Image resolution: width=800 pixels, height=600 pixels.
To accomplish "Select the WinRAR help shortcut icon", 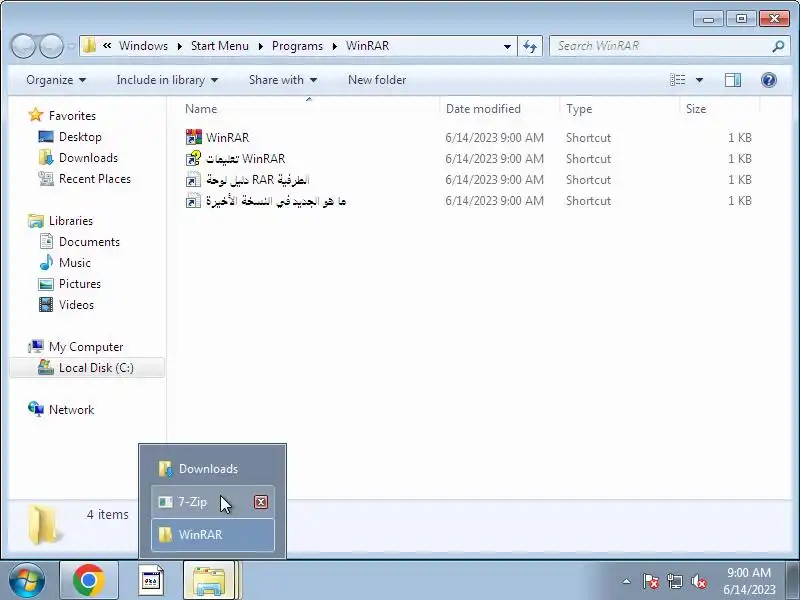I will 193,159.
